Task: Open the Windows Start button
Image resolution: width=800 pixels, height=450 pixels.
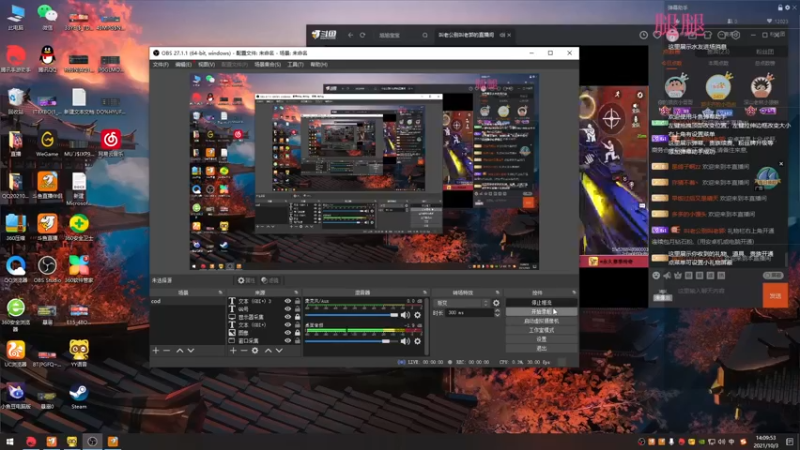Action: [10, 441]
